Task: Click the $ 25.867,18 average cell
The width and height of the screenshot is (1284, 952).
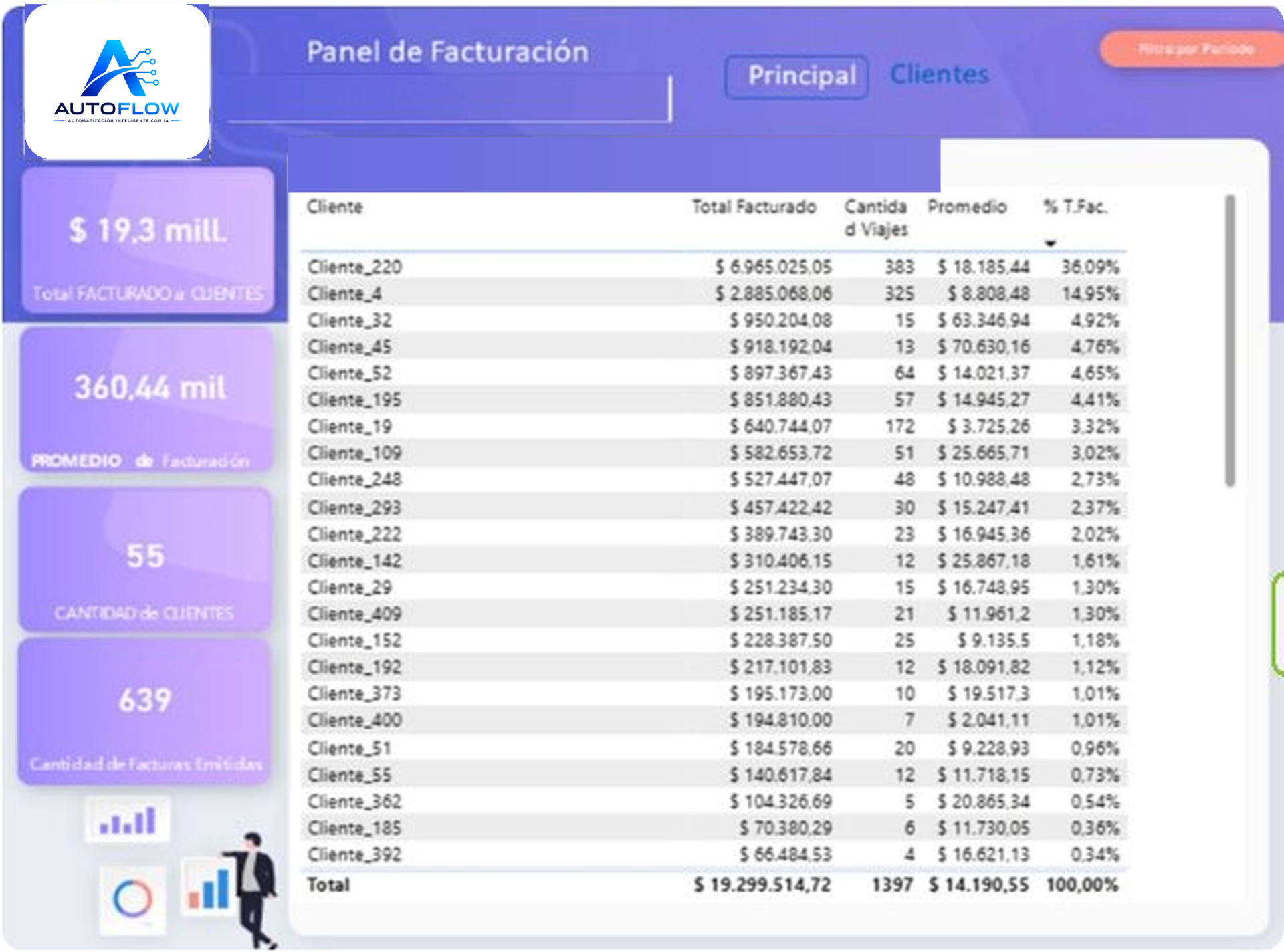Action: (x=983, y=560)
